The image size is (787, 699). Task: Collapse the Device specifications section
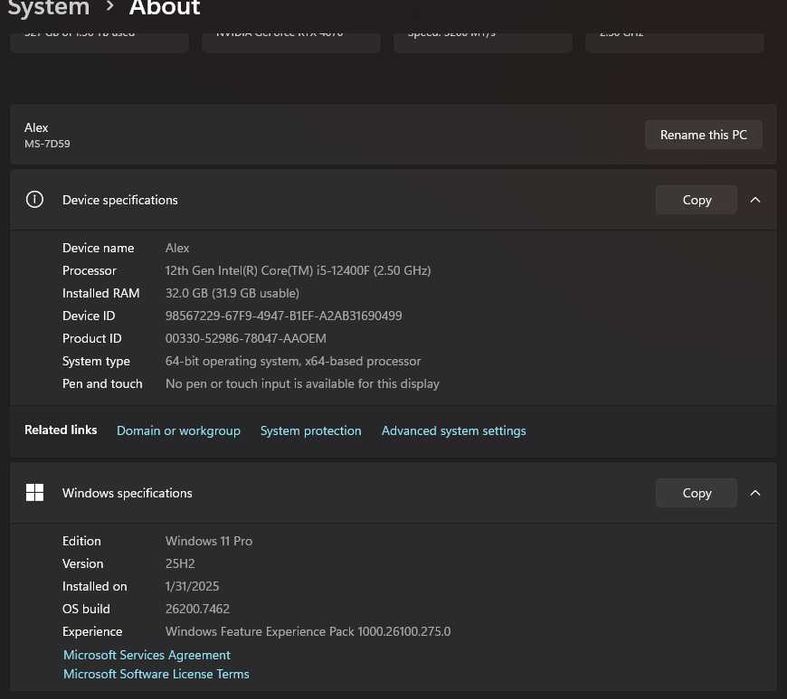755,200
